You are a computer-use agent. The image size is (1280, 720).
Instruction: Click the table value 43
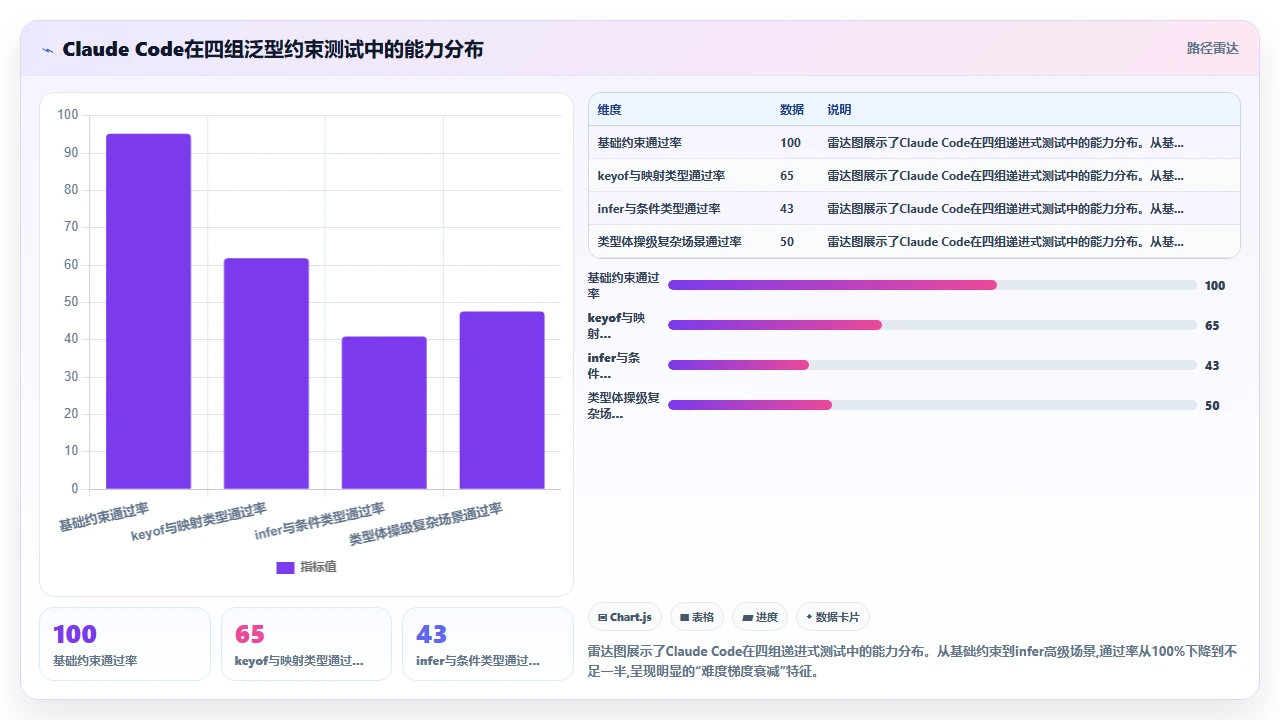pyautogui.click(x=787, y=209)
